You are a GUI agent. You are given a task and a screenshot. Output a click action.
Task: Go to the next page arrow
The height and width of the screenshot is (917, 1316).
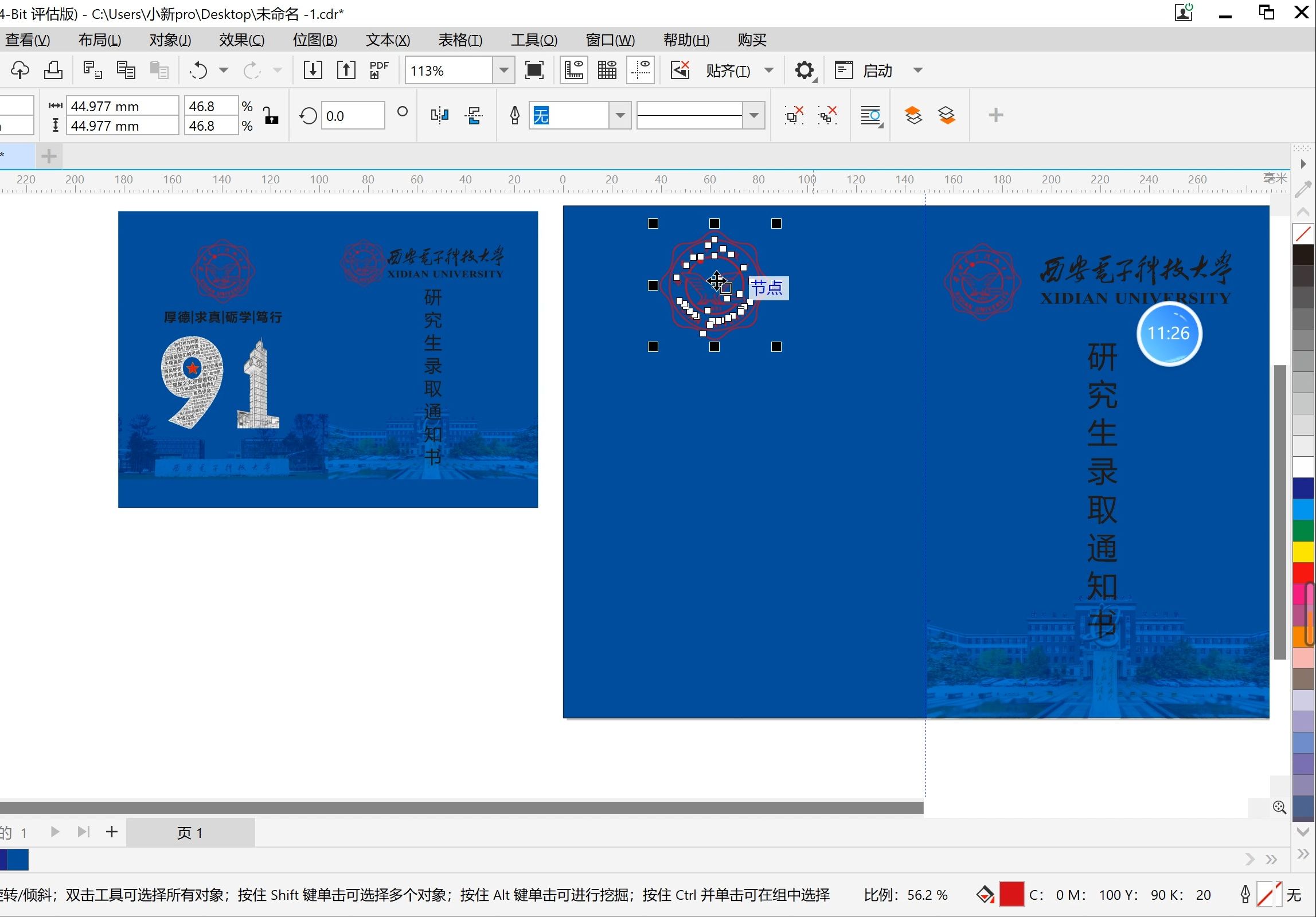55,831
